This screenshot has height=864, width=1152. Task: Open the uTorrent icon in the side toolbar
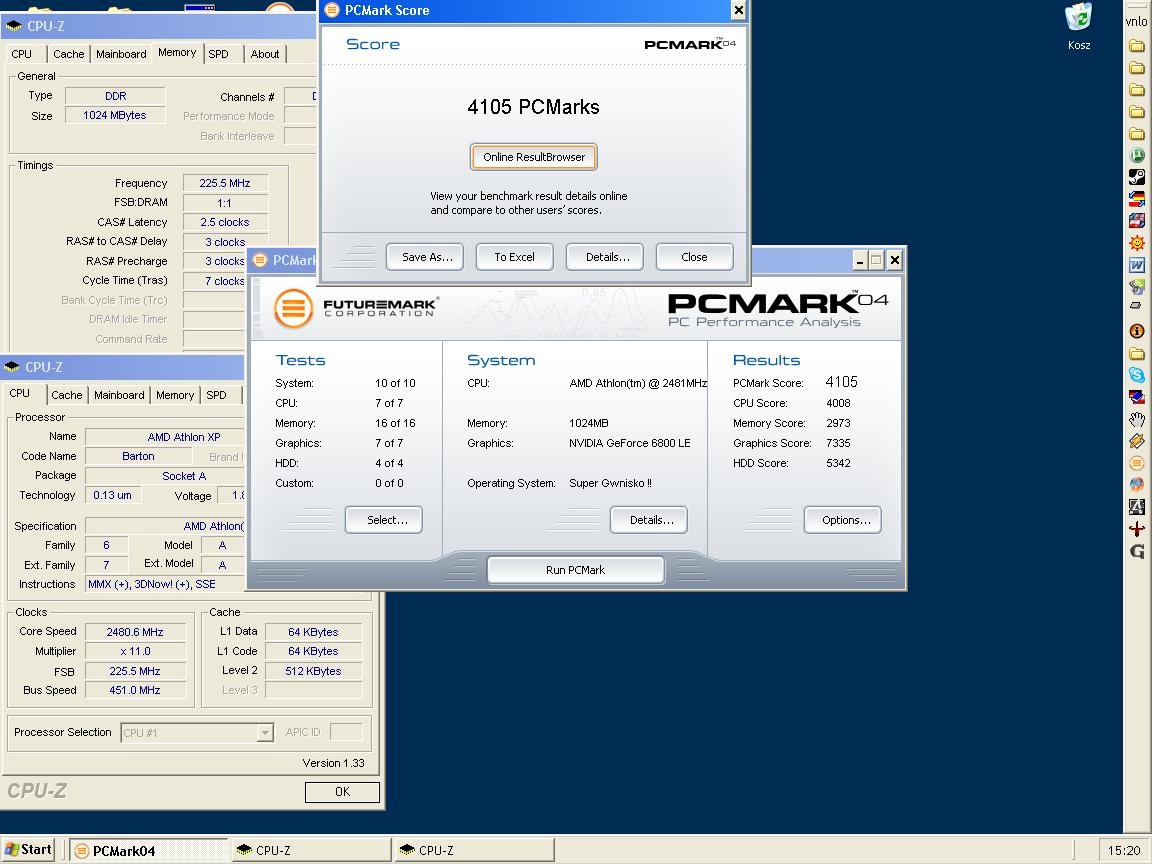coord(1137,155)
